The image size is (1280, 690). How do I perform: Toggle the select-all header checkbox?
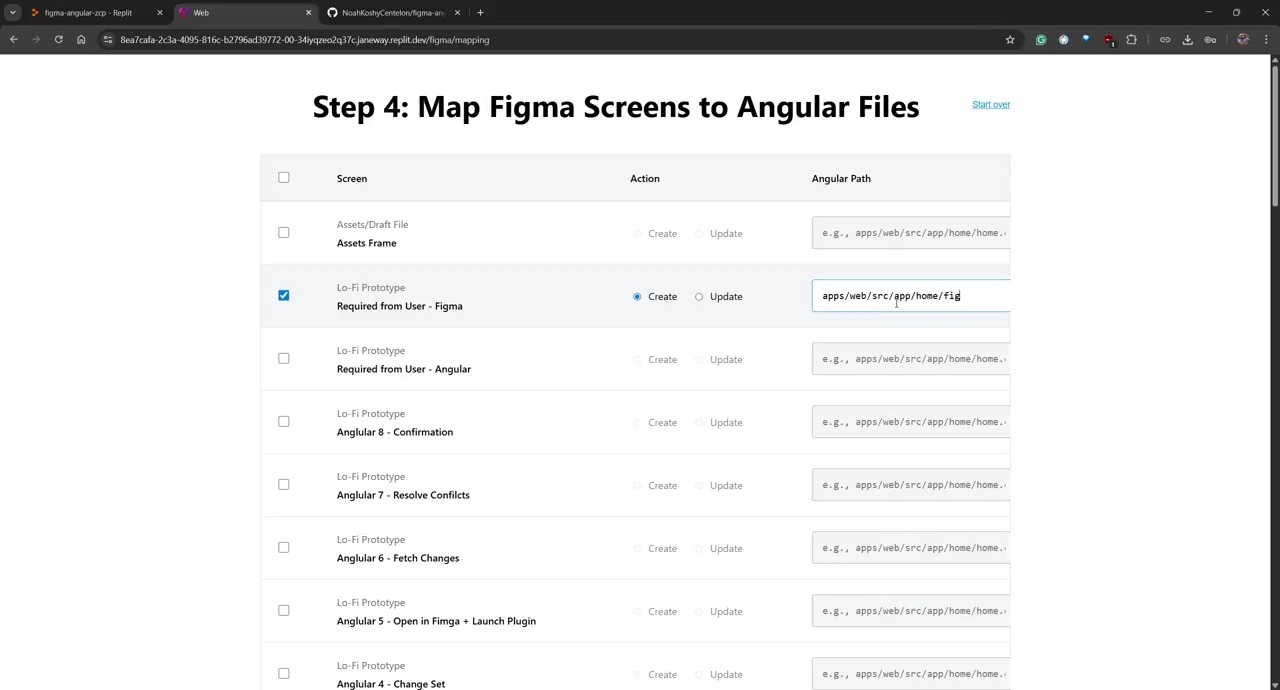click(x=284, y=178)
